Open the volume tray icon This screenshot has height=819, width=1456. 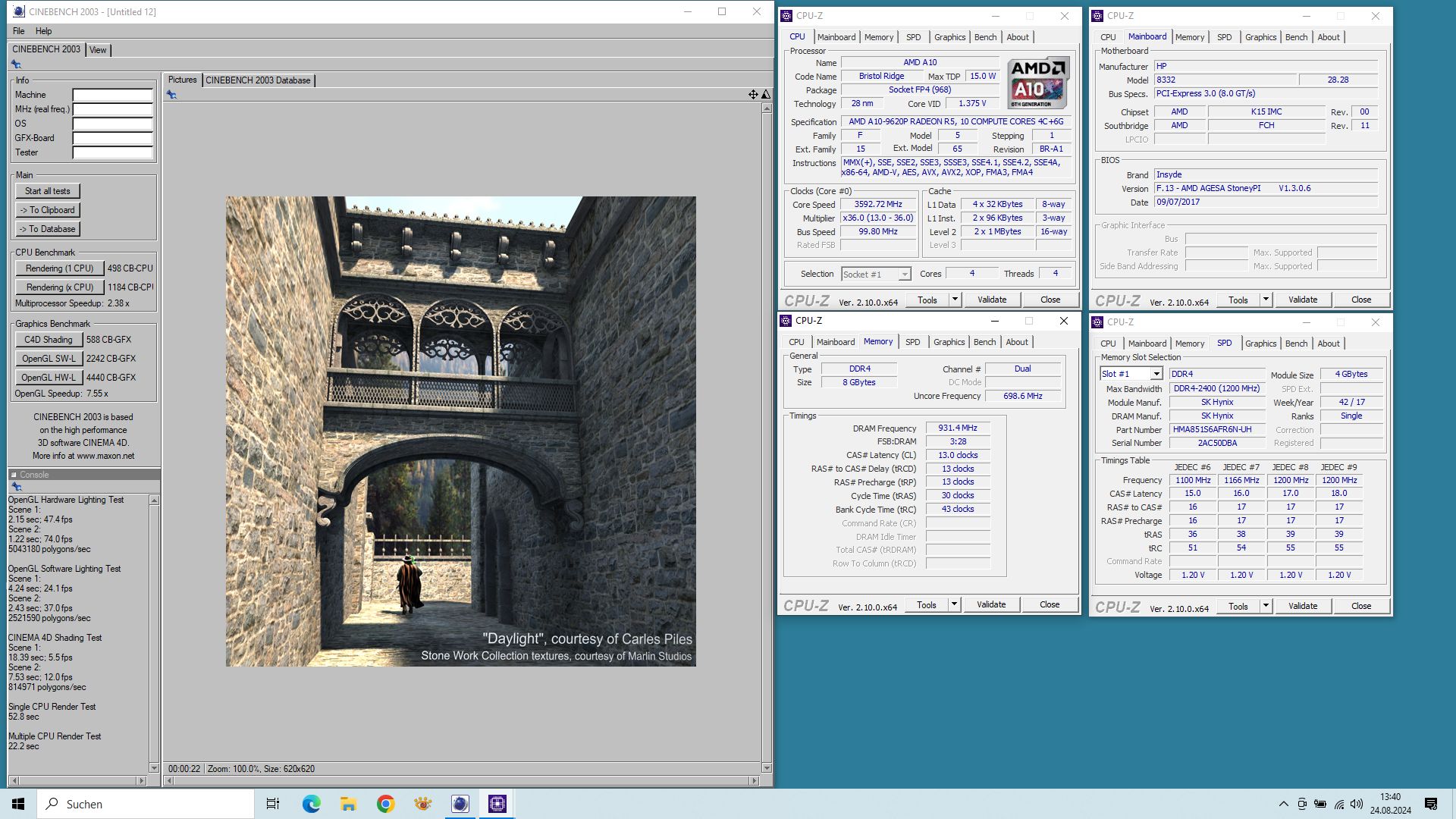(x=1357, y=804)
